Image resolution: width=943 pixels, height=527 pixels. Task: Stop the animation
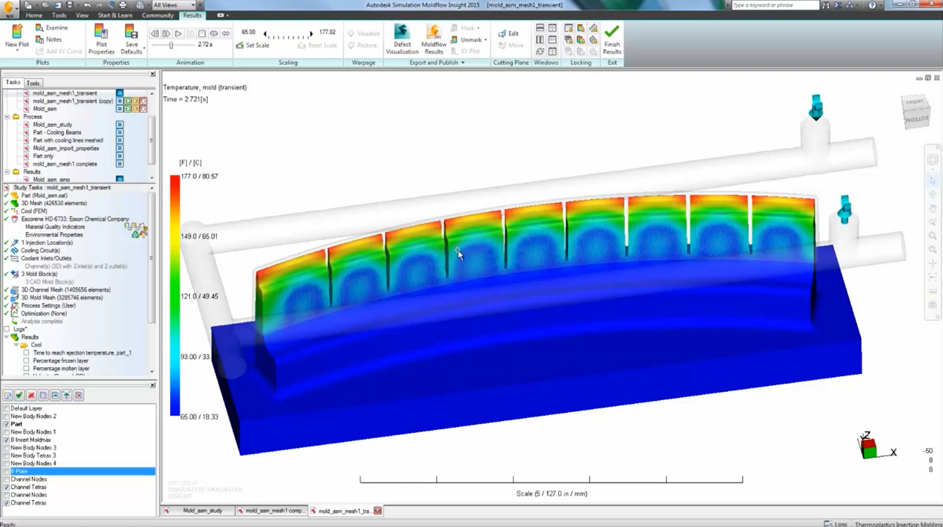[x=202, y=34]
